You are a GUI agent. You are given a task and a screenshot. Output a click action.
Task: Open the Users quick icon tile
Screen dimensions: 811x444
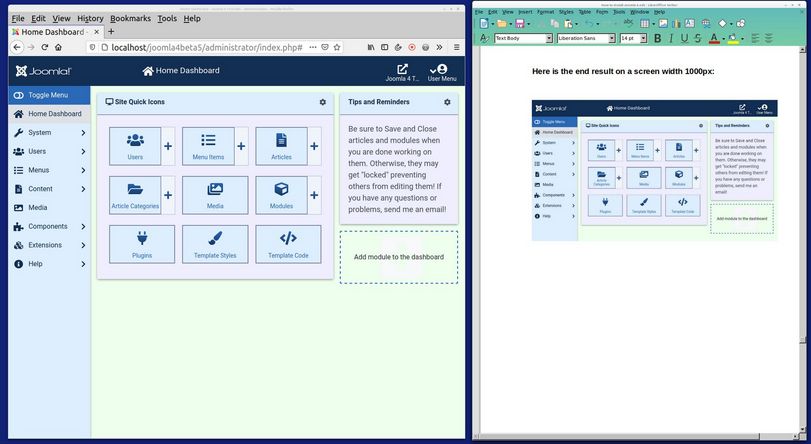tap(134, 146)
